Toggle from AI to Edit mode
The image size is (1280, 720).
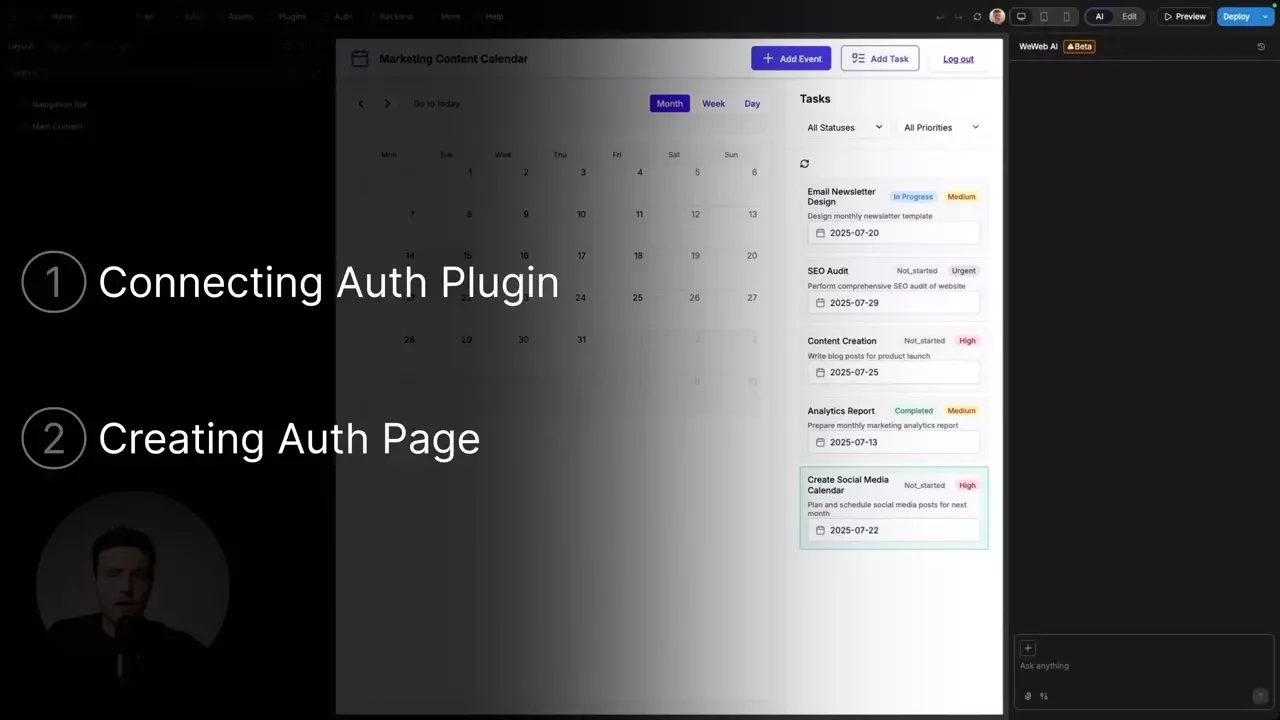[1129, 16]
